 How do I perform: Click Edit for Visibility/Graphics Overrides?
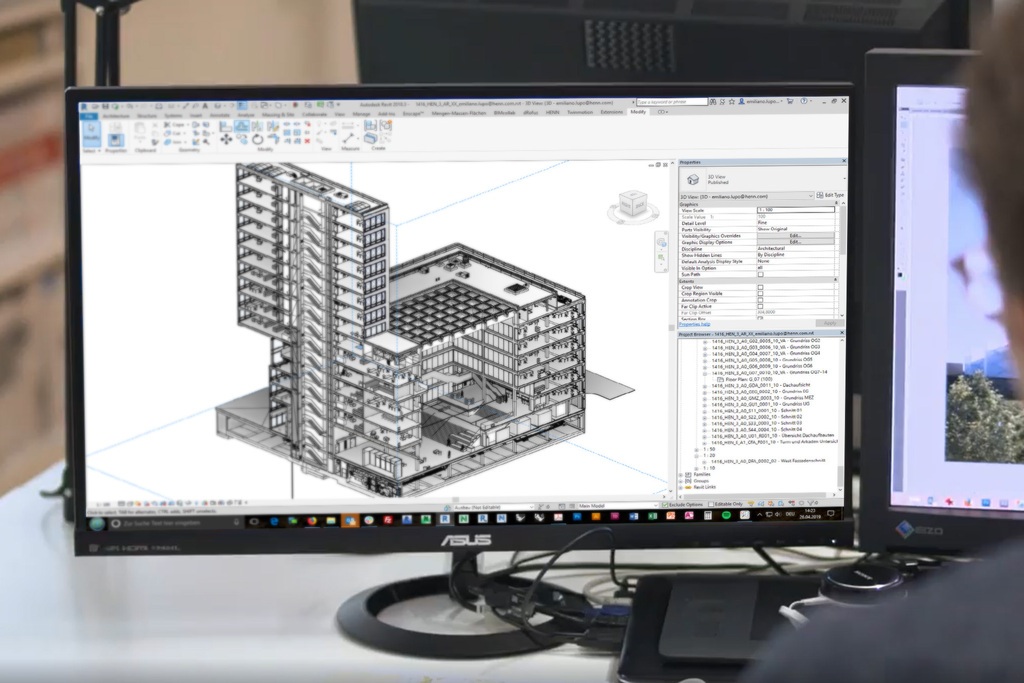click(795, 236)
